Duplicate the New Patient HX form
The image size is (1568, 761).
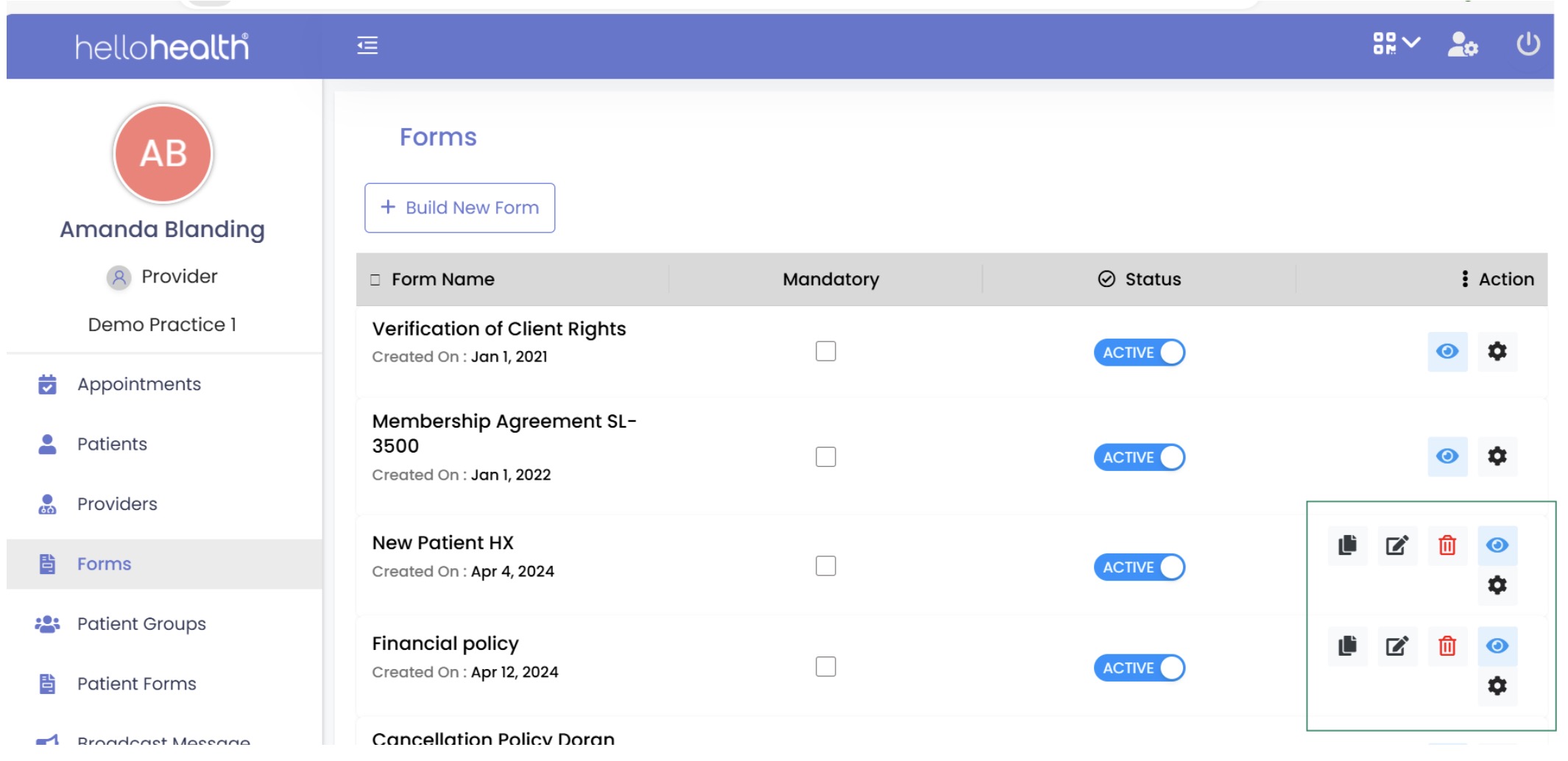point(1347,545)
